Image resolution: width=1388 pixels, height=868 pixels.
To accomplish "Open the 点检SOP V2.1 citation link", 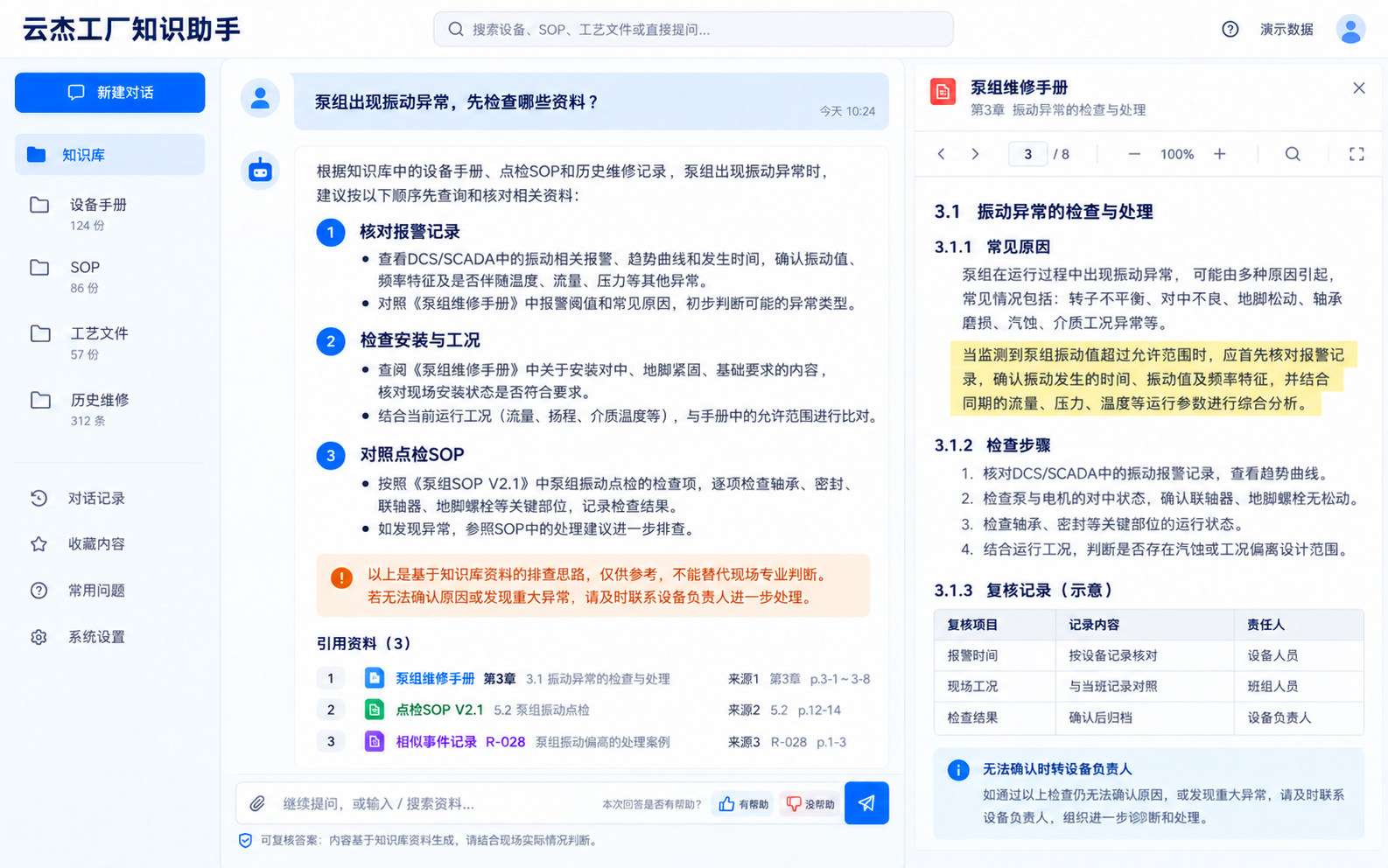I will [x=439, y=710].
